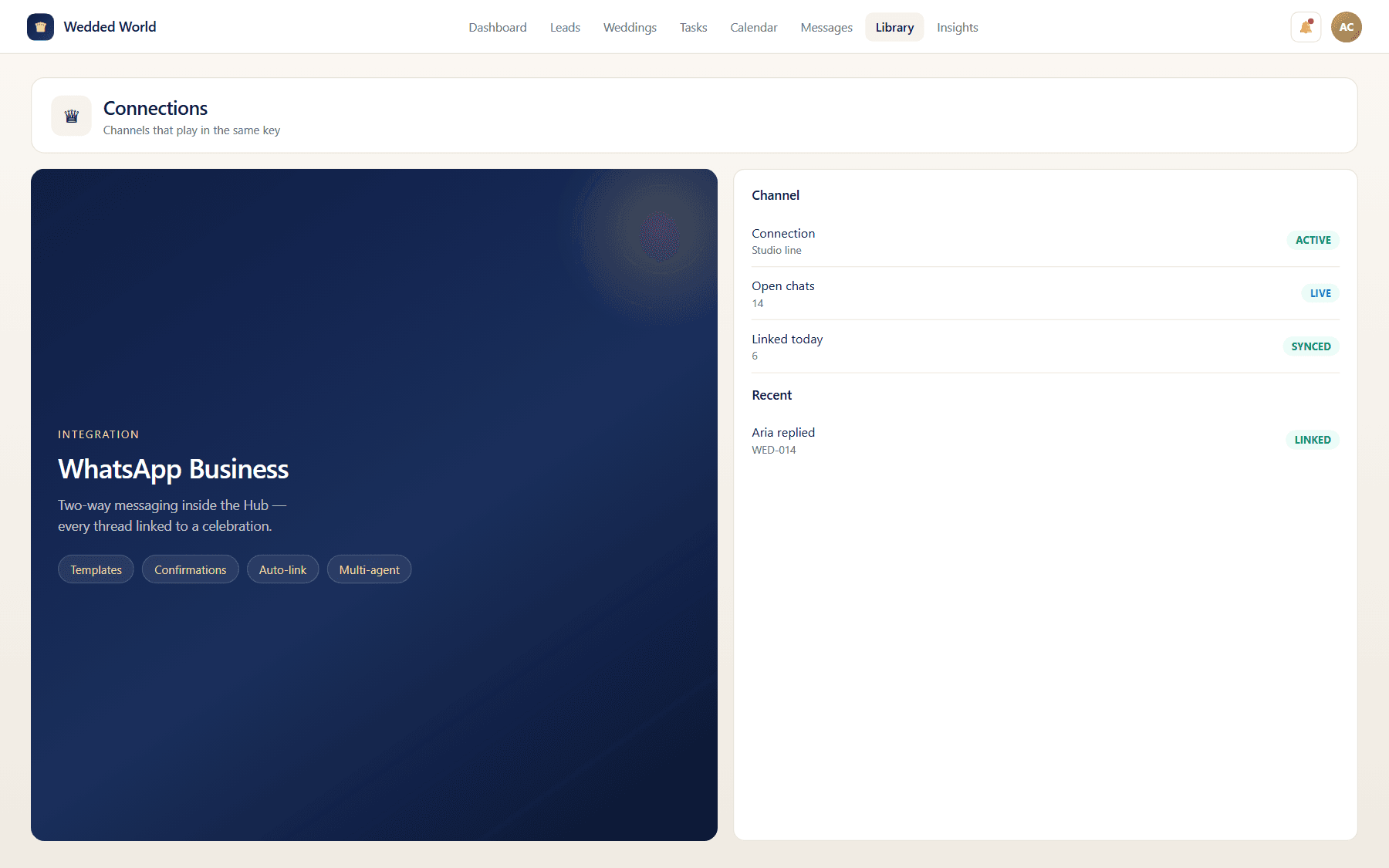Click the LIVE status badge
Viewport: 1389px width, 868px height.
[1320, 293]
